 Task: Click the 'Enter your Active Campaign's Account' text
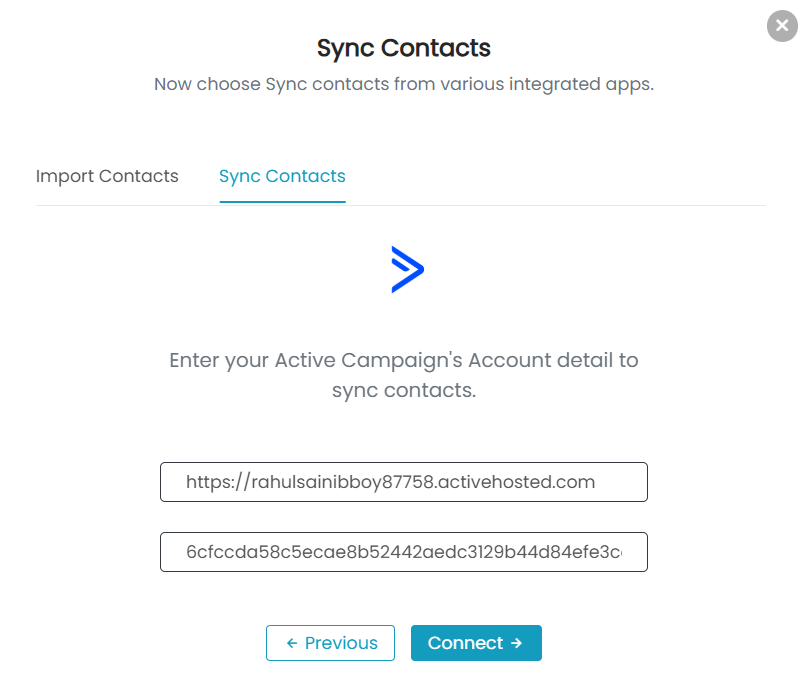404,360
